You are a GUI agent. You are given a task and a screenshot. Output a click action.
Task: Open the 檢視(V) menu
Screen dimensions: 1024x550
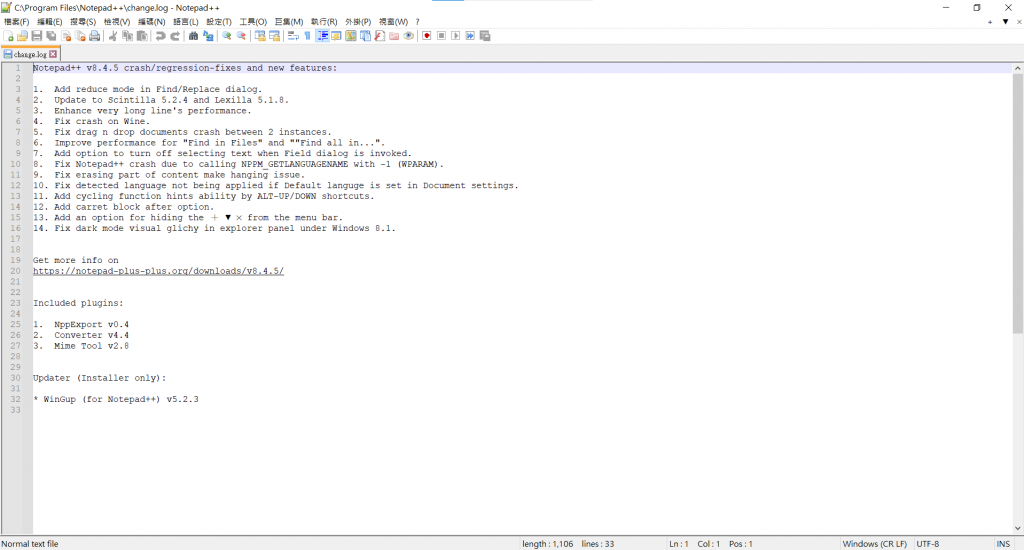117,22
